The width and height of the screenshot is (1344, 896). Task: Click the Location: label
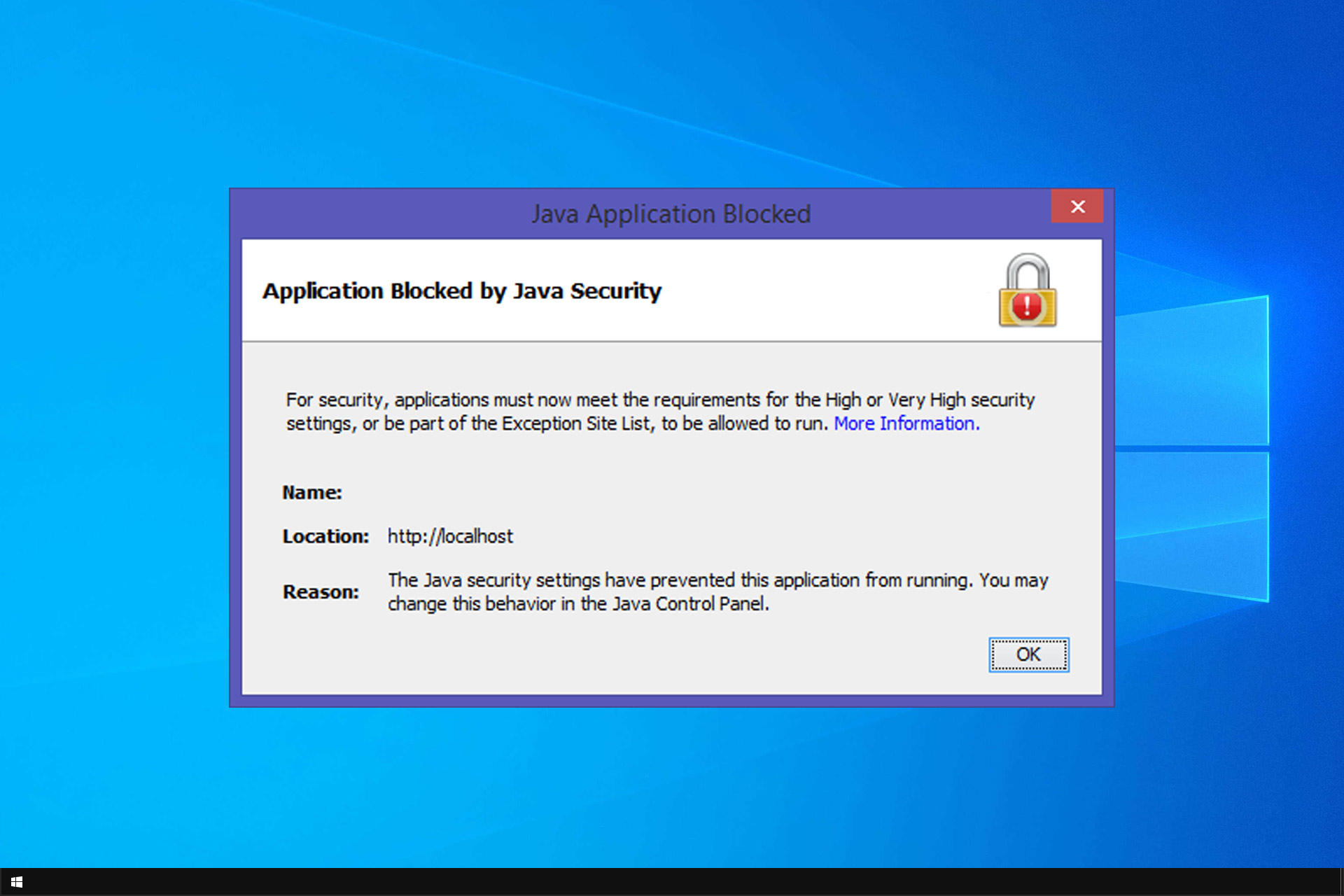[325, 536]
